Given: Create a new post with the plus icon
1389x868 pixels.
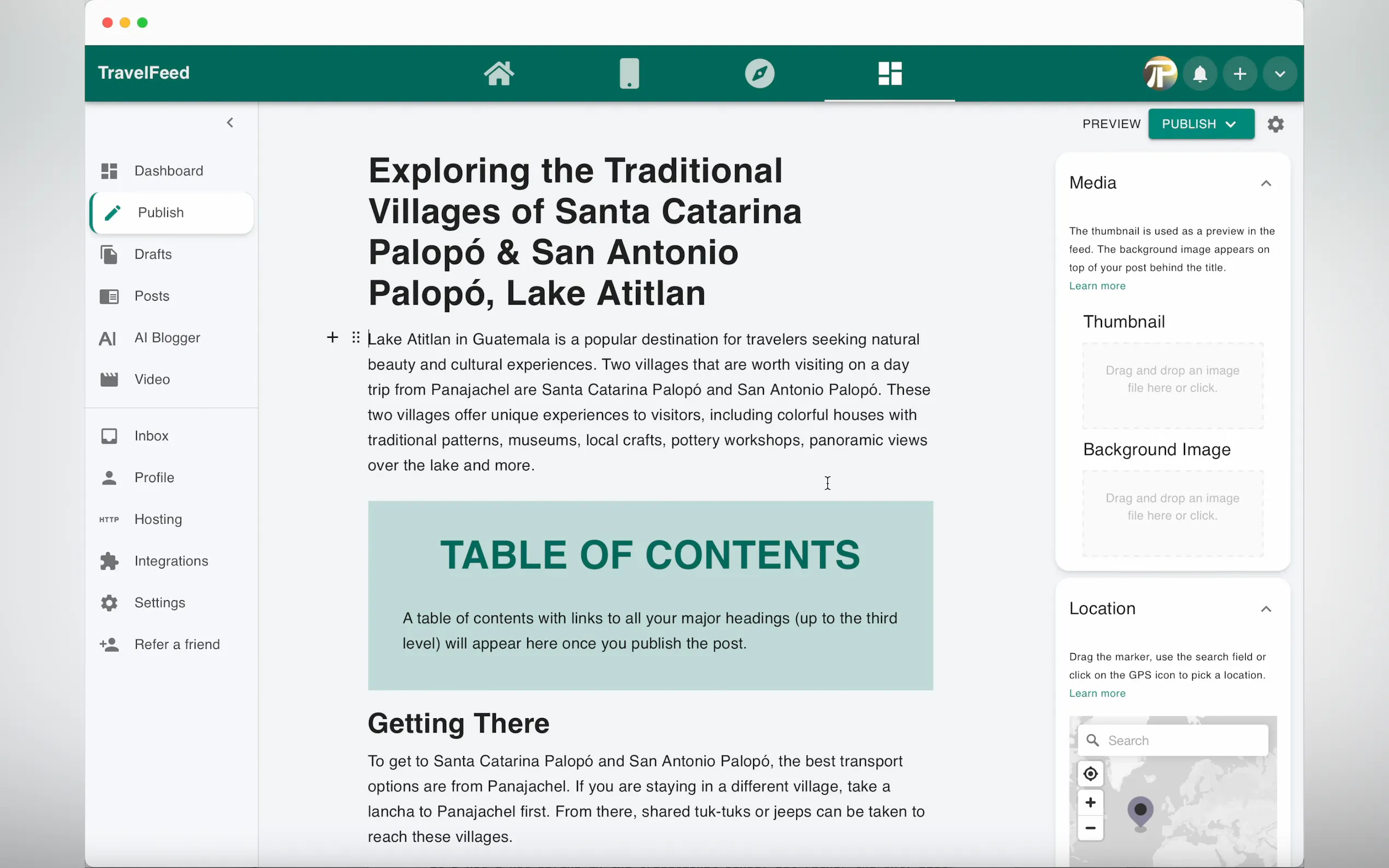Looking at the screenshot, I should [x=1240, y=73].
